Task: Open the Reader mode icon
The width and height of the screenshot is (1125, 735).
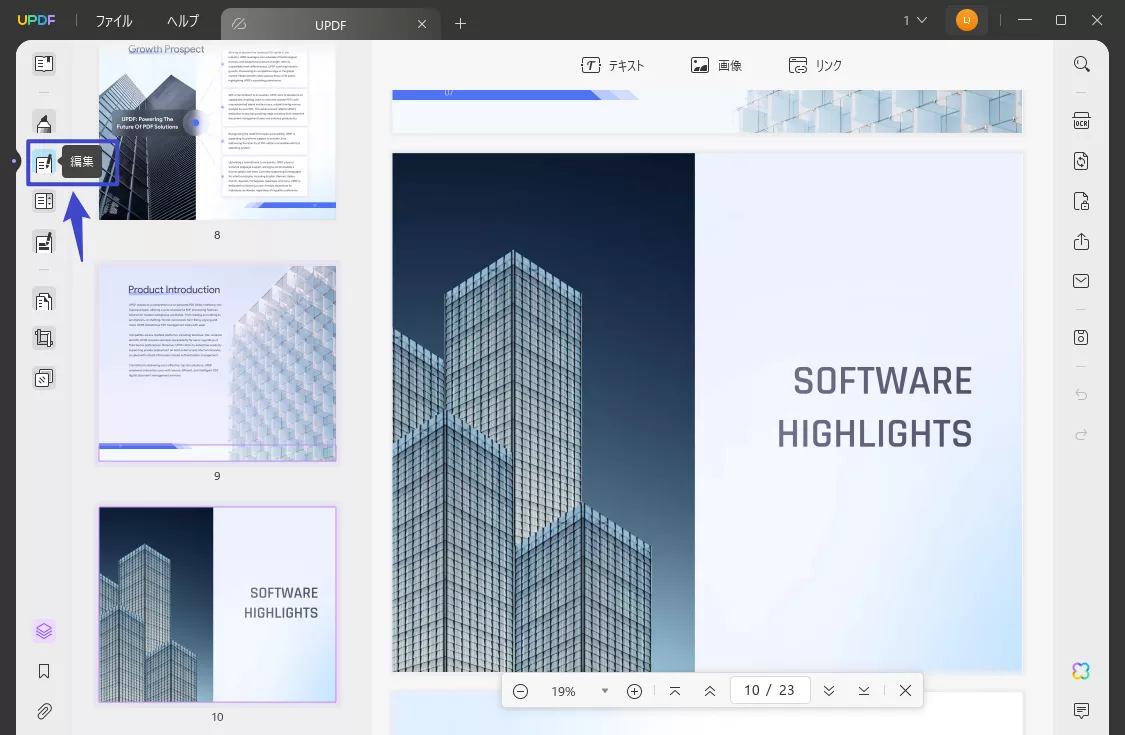Action: [44, 64]
